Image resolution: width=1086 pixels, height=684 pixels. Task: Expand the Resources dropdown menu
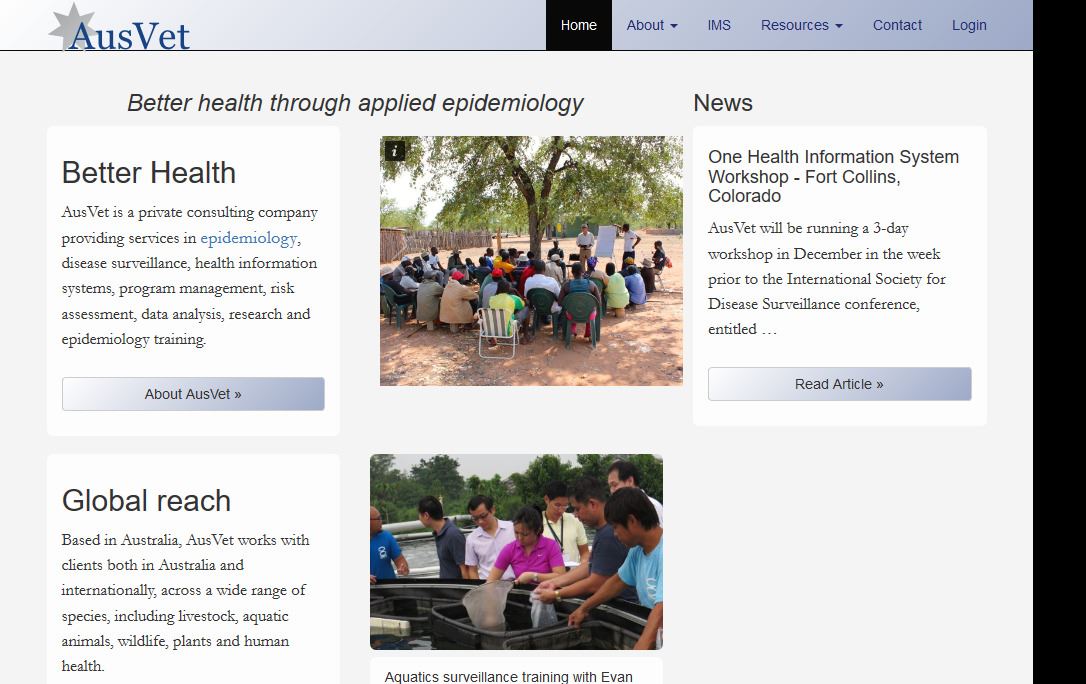click(x=801, y=25)
